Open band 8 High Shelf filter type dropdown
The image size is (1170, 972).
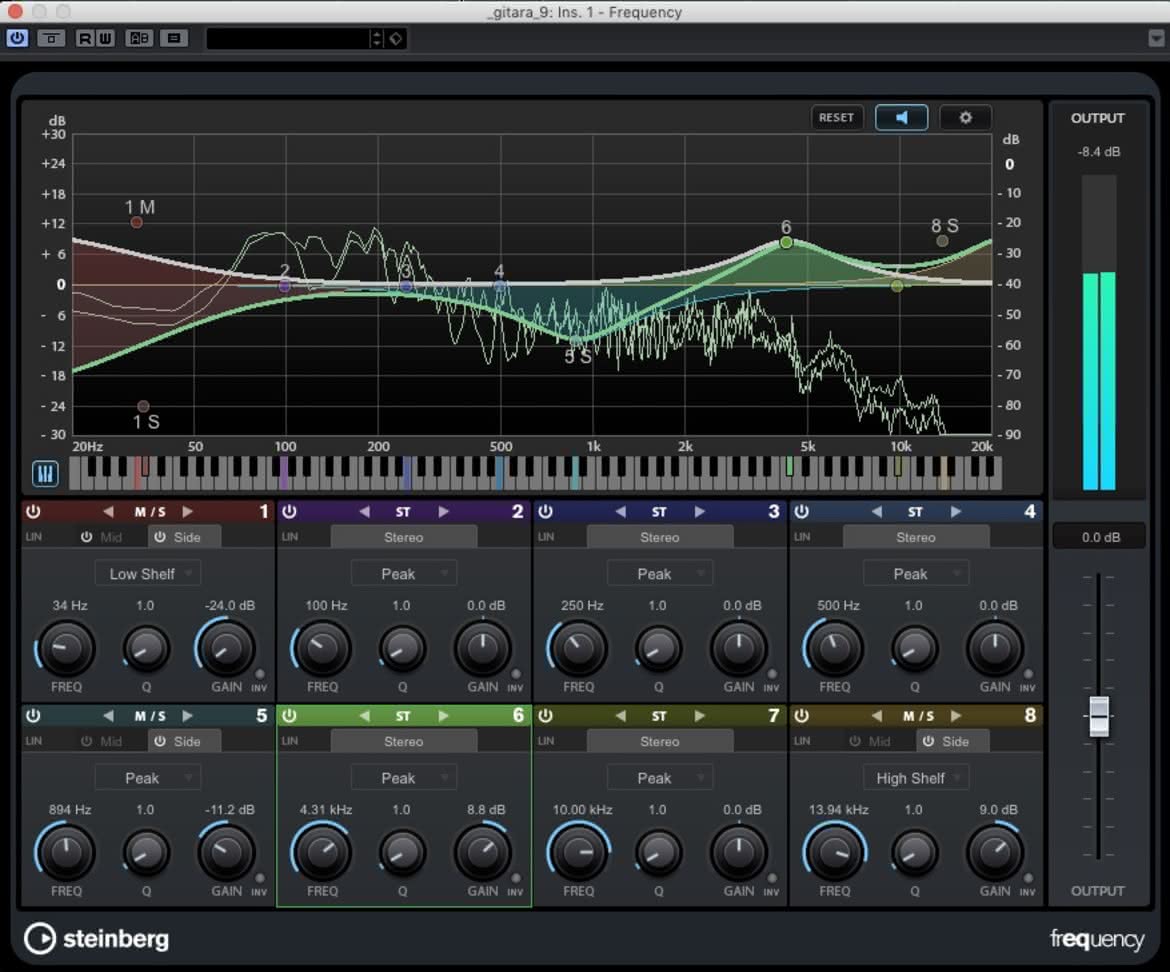[916, 778]
